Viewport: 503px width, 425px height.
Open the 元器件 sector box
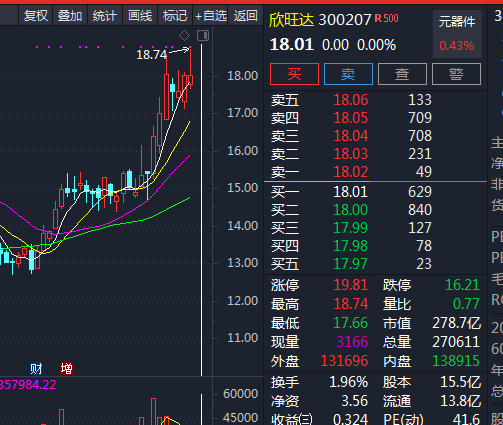tap(457, 34)
